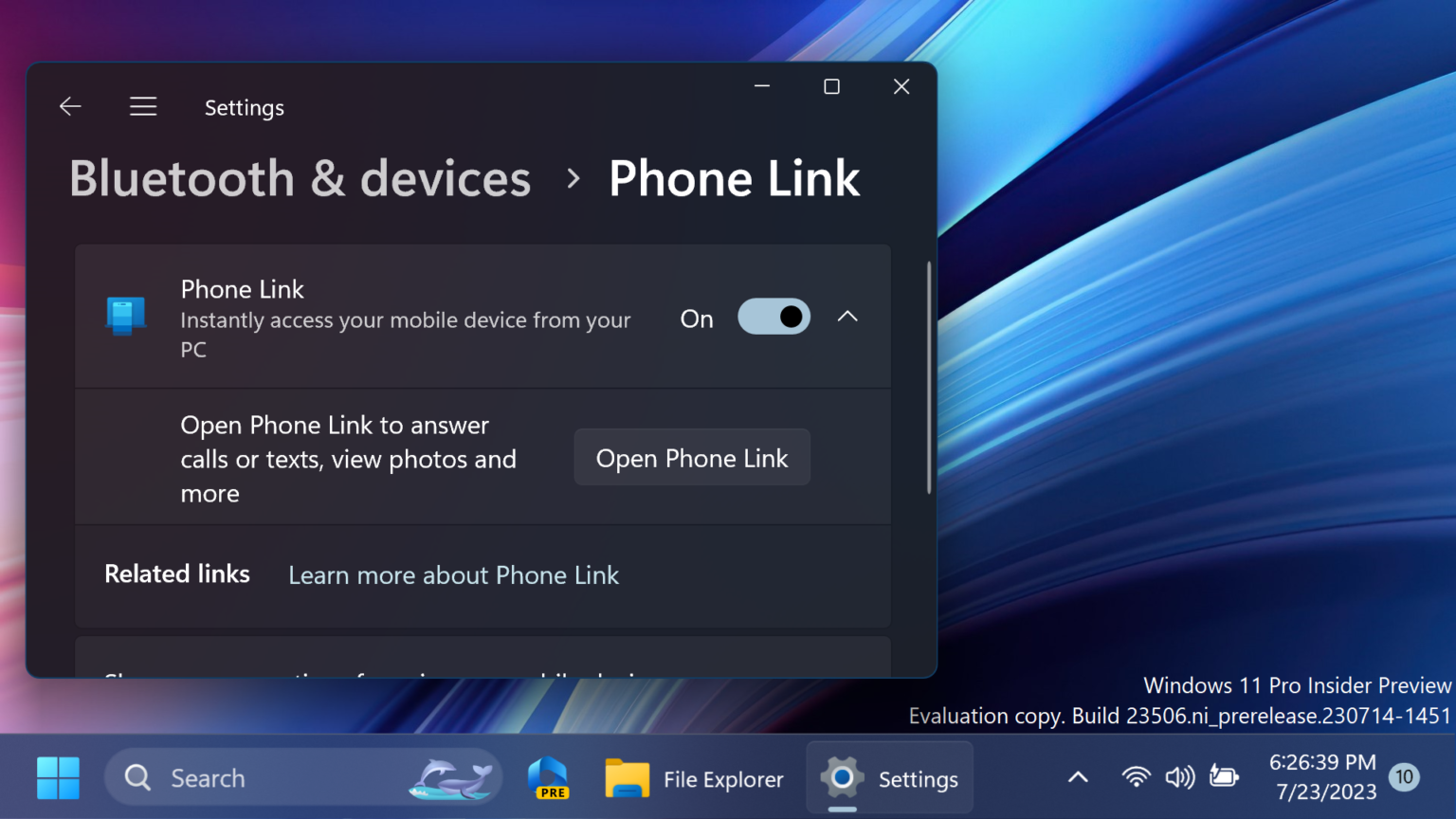Click the Search magnifier in taskbar

(136, 777)
